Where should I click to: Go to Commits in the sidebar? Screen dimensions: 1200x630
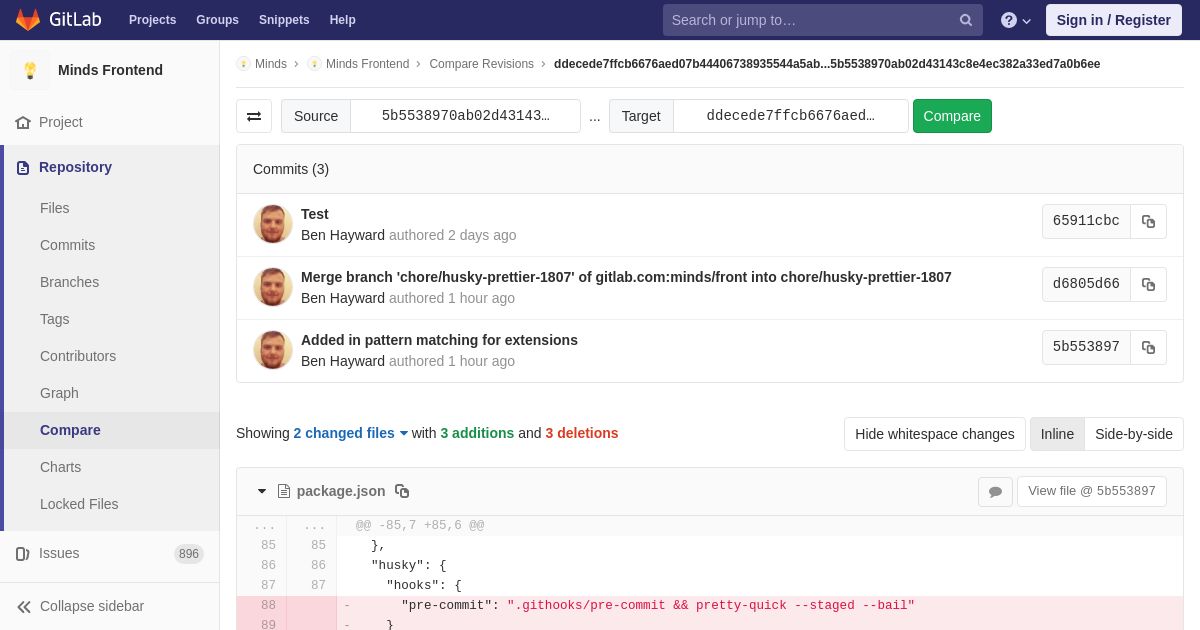67,245
